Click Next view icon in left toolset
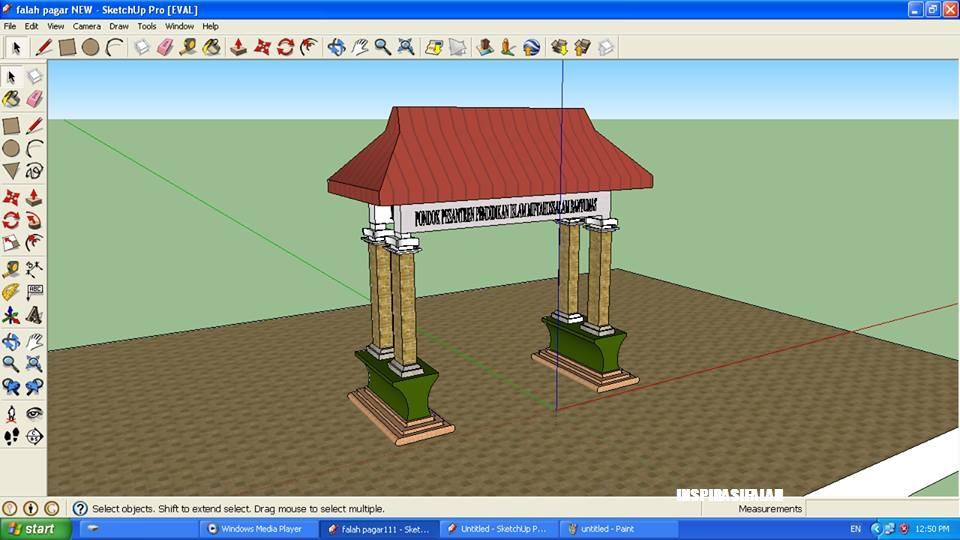Image resolution: width=960 pixels, height=540 pixels. click(34, 386)
